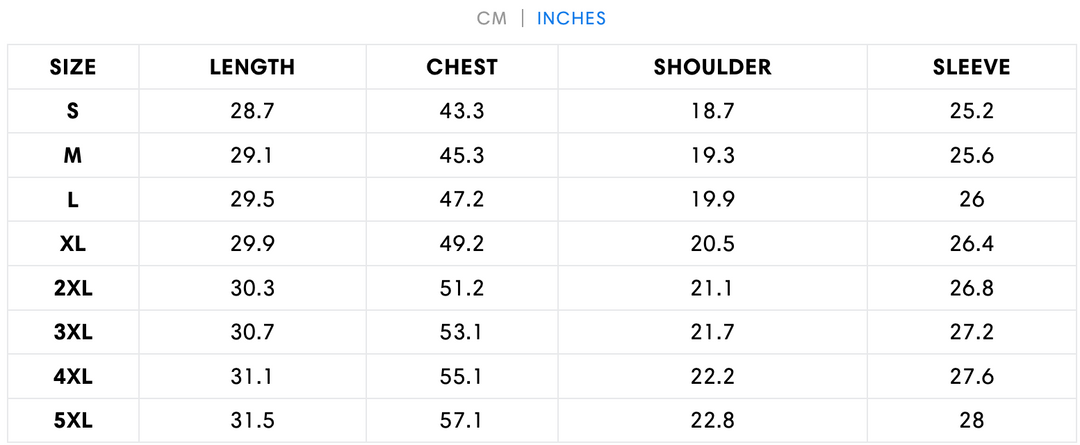Select the 3XL size row label

(73, 332)
